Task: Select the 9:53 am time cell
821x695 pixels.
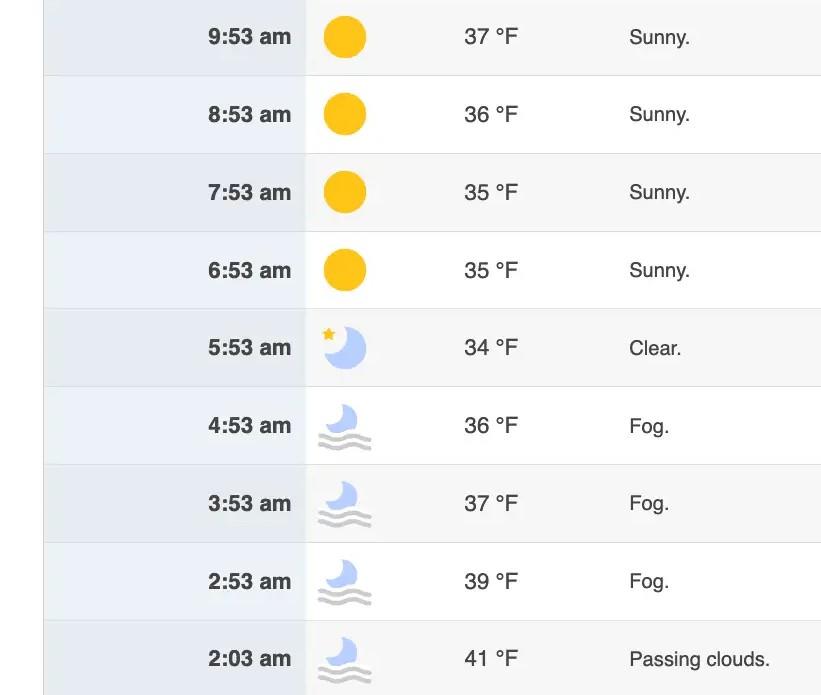Action: [x=249, y=37]
